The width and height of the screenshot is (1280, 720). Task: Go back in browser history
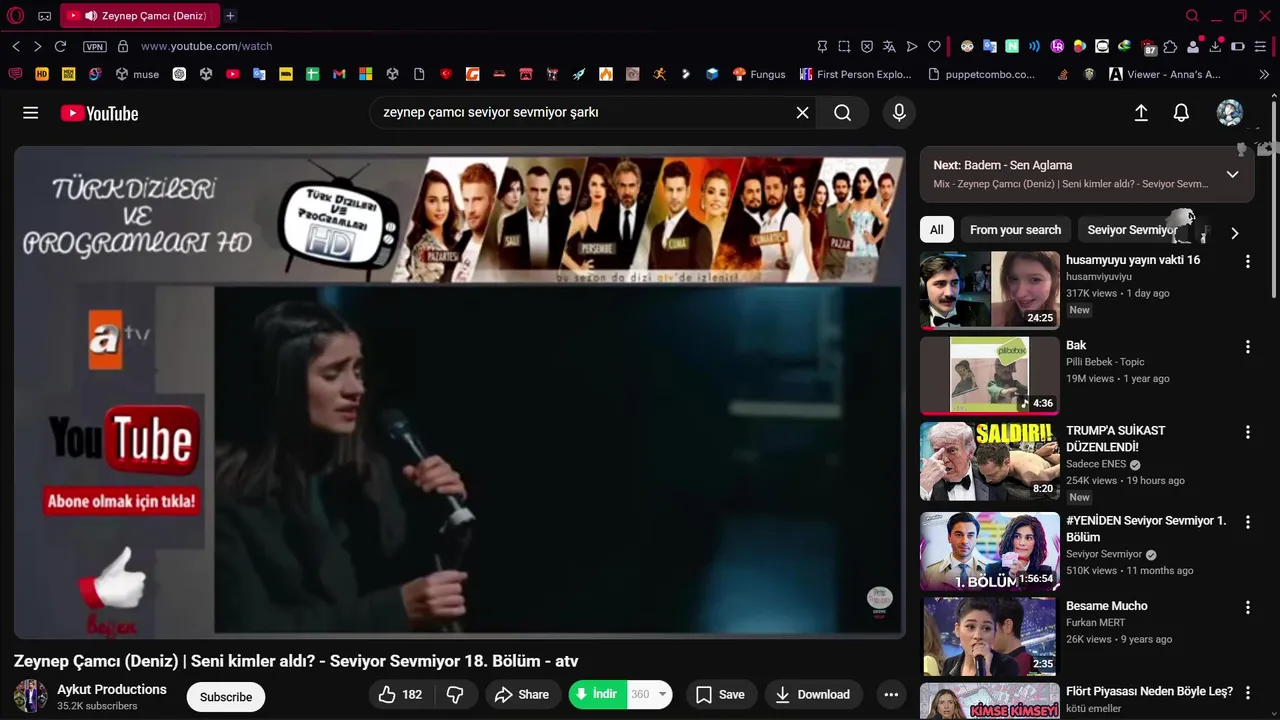[16, 46]
